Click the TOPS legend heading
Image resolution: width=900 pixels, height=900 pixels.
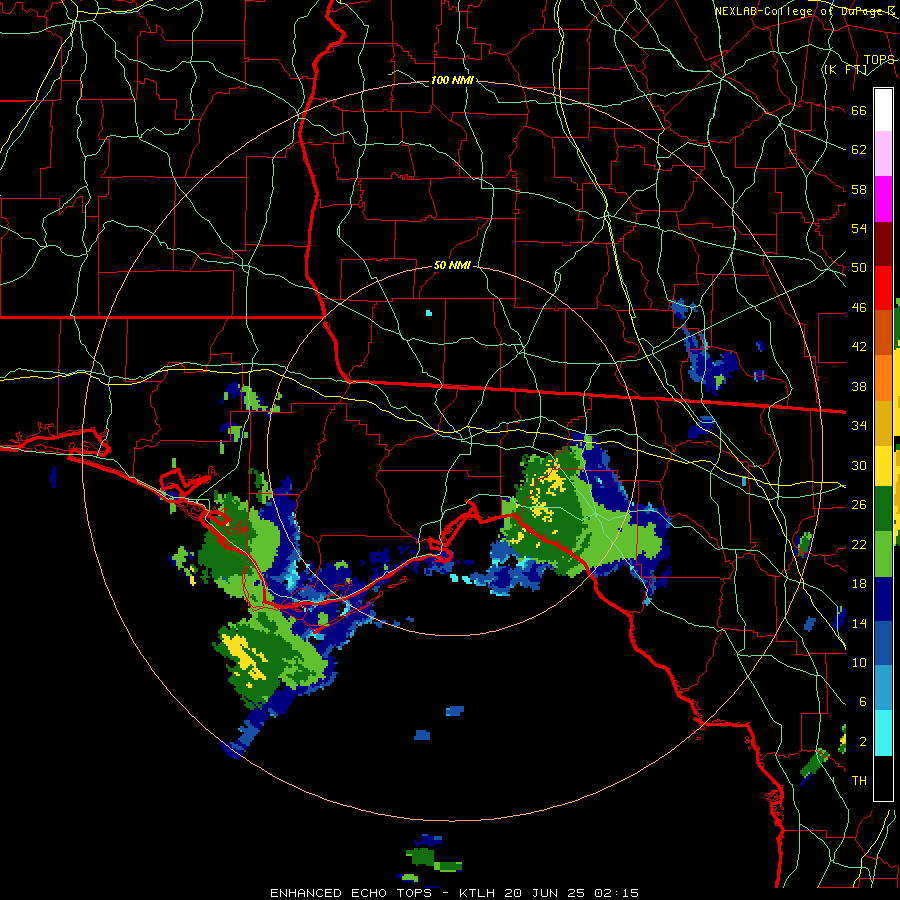(x=879, y=60)
